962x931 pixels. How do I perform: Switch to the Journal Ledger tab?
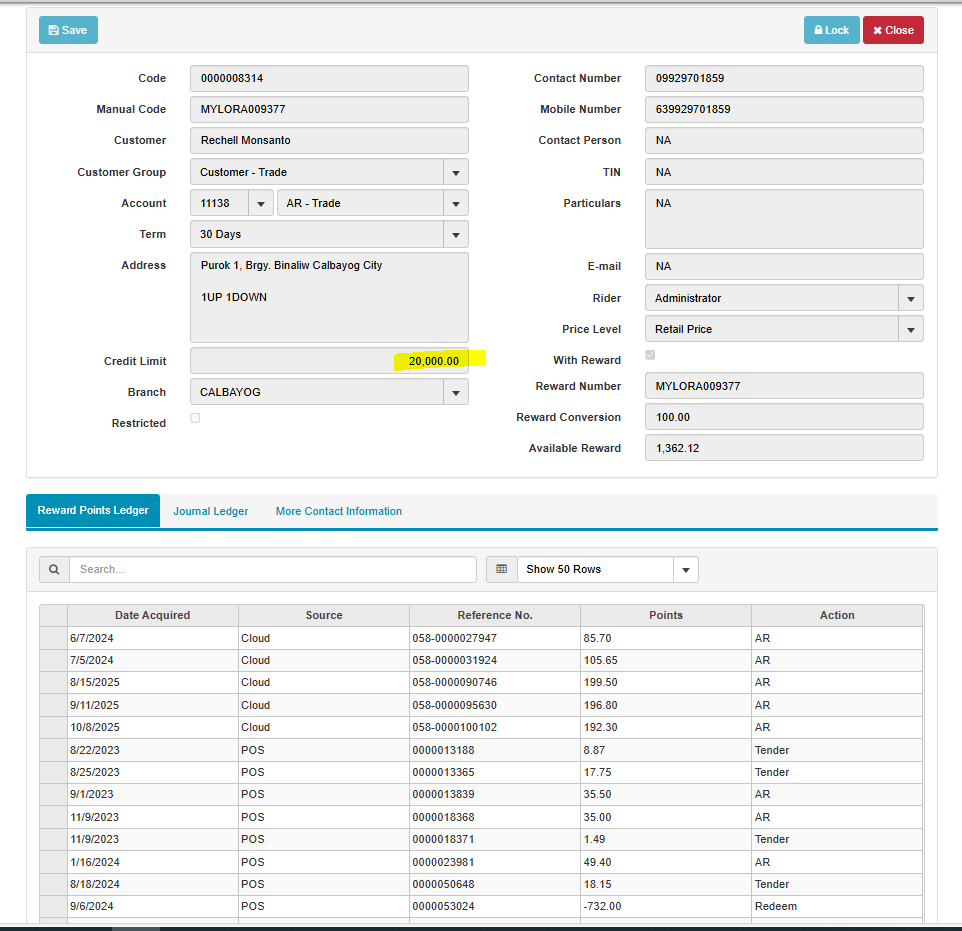pyautogui.click(x=210, y=511)
